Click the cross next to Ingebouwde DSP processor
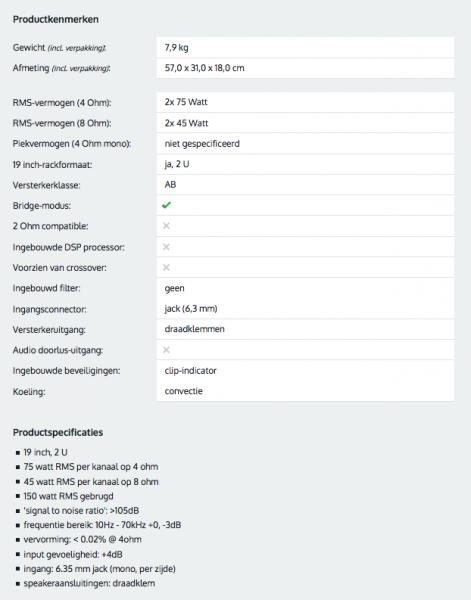The width and height of the screenshot is (471, 600). [166, 247]
